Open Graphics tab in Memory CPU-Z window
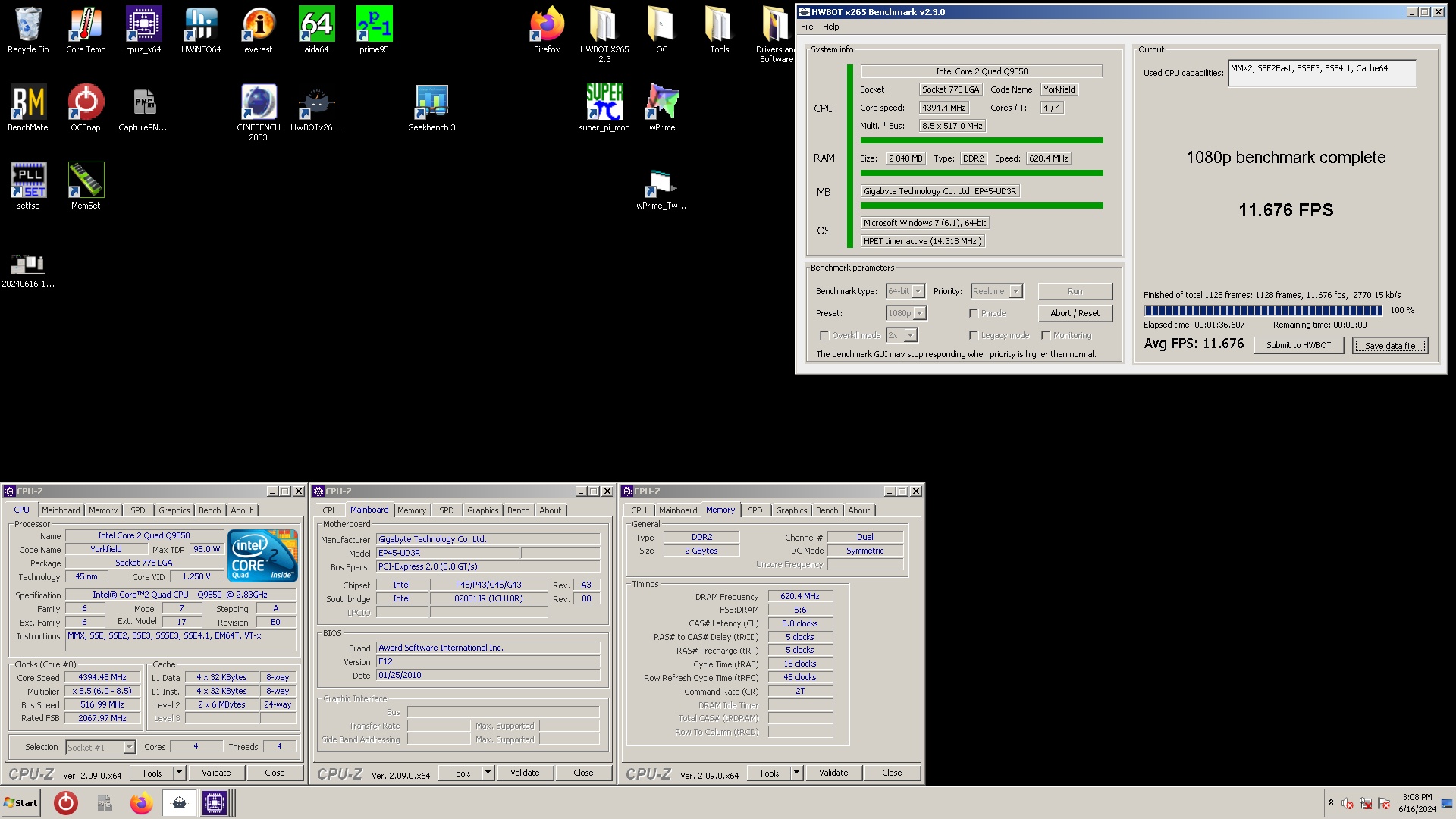Viewport: 1456px width, 819px height. point(792,510)
